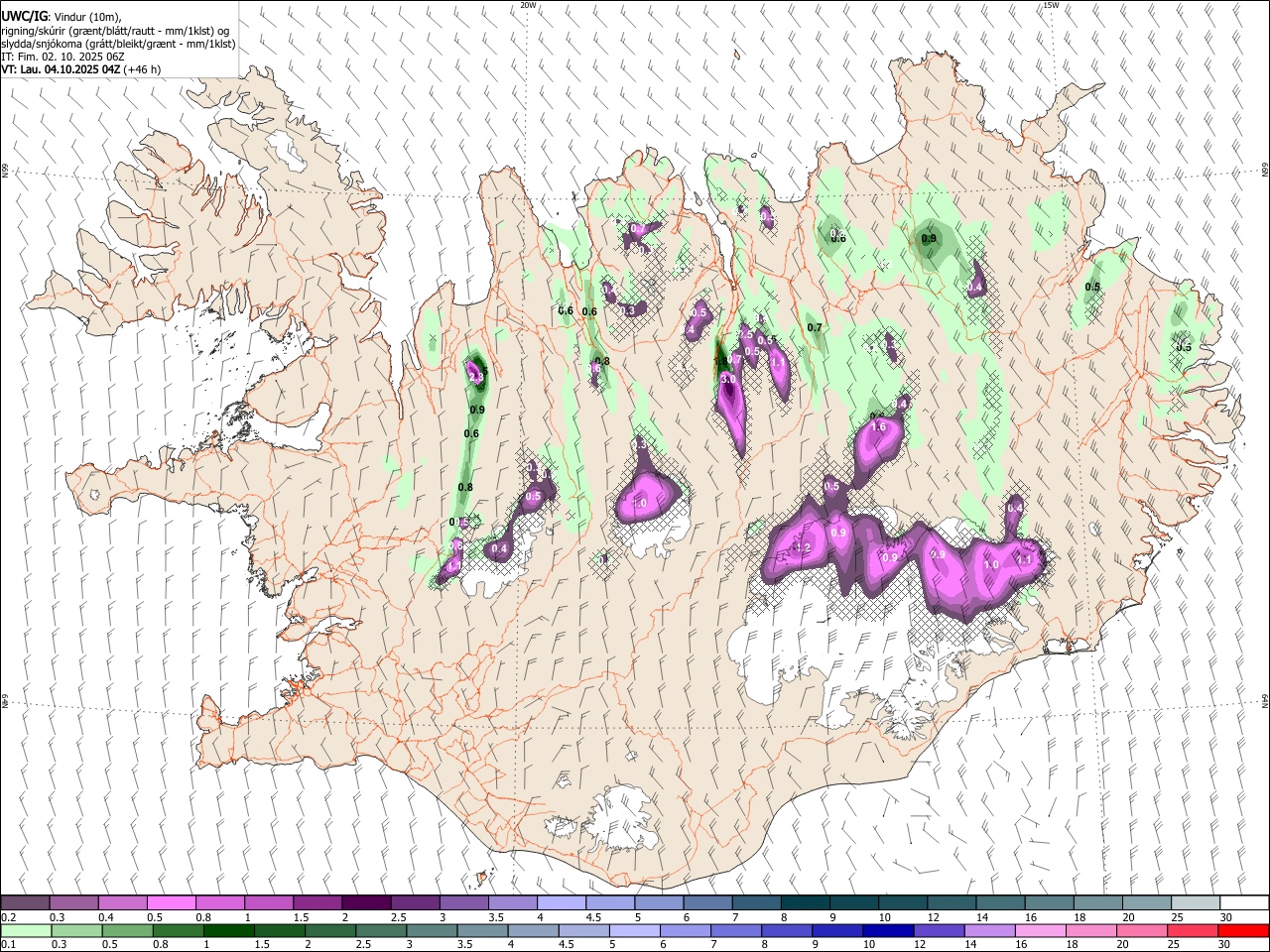Click the '1.6' snowfall value on the map
Screen dimensions: 1270x952
(878, 426)
